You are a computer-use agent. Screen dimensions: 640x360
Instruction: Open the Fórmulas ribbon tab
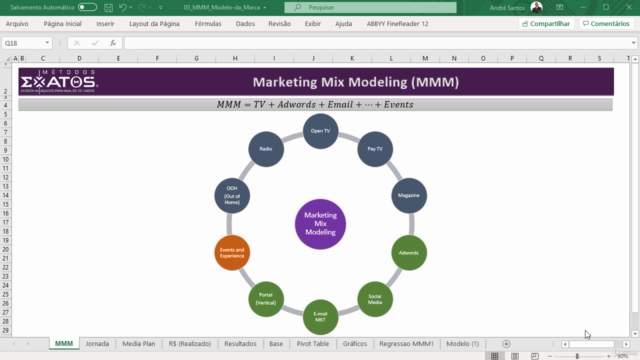tap(208, 24)
